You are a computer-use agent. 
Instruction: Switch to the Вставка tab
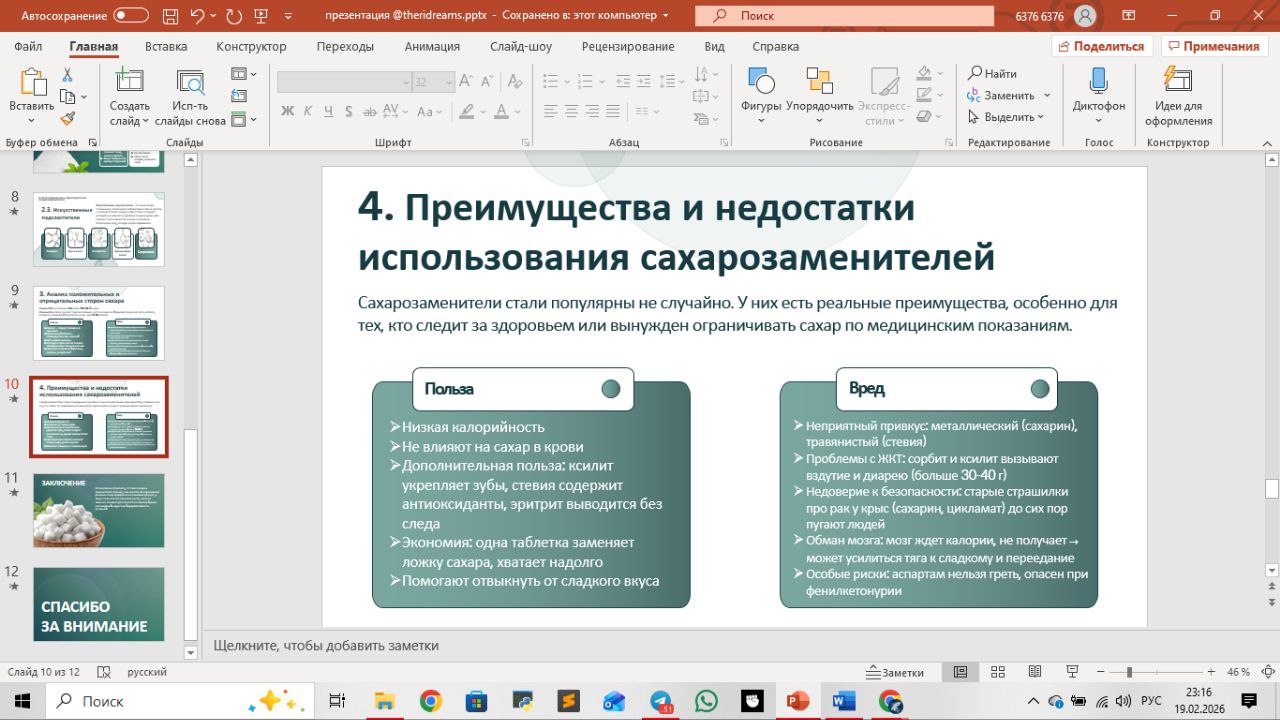pyautogui.click(x=166, y=47)
